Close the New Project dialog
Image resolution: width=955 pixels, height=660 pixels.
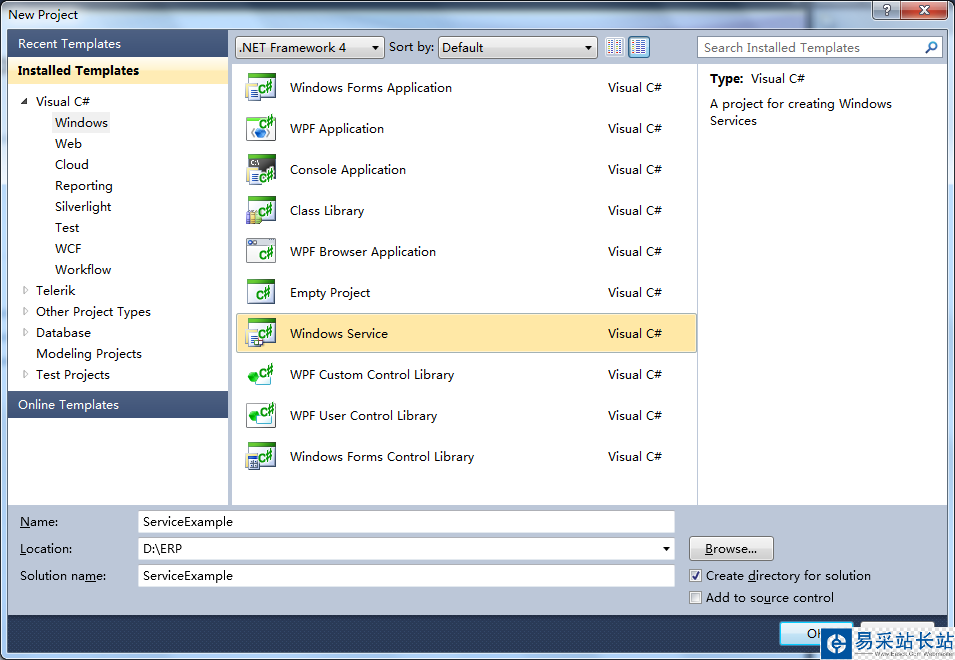pyautogui.click(x=923, y=10)
